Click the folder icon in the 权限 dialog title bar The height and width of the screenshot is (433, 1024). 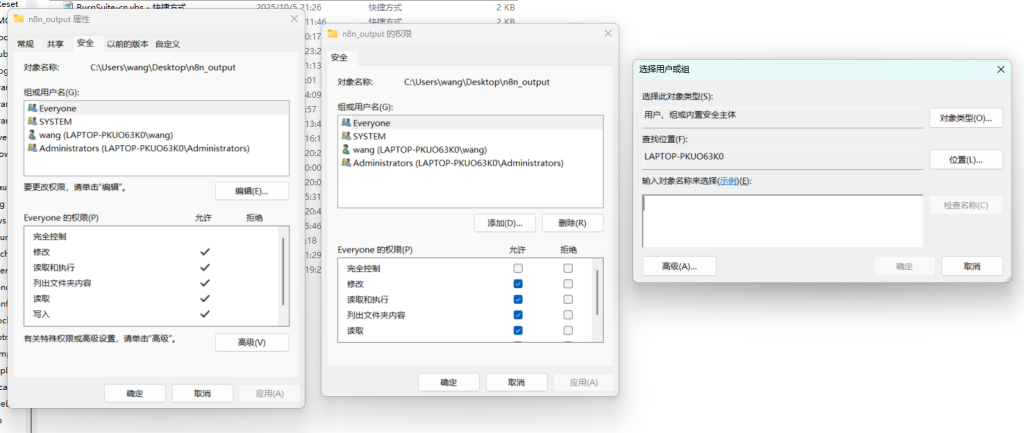333,34
